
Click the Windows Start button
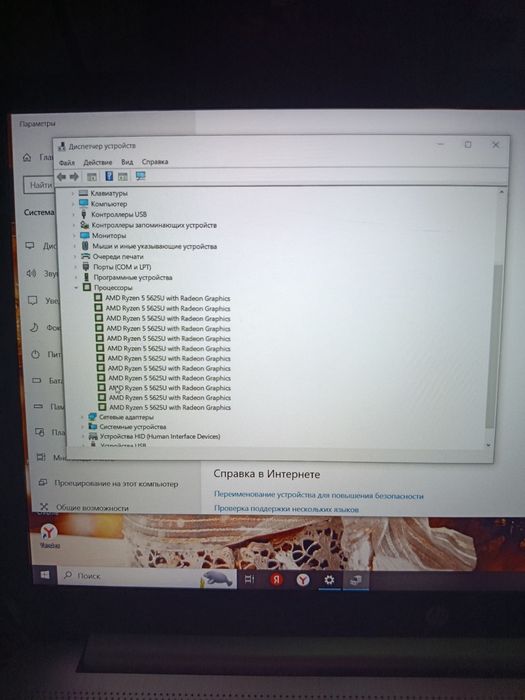click(x=45, y=575)
